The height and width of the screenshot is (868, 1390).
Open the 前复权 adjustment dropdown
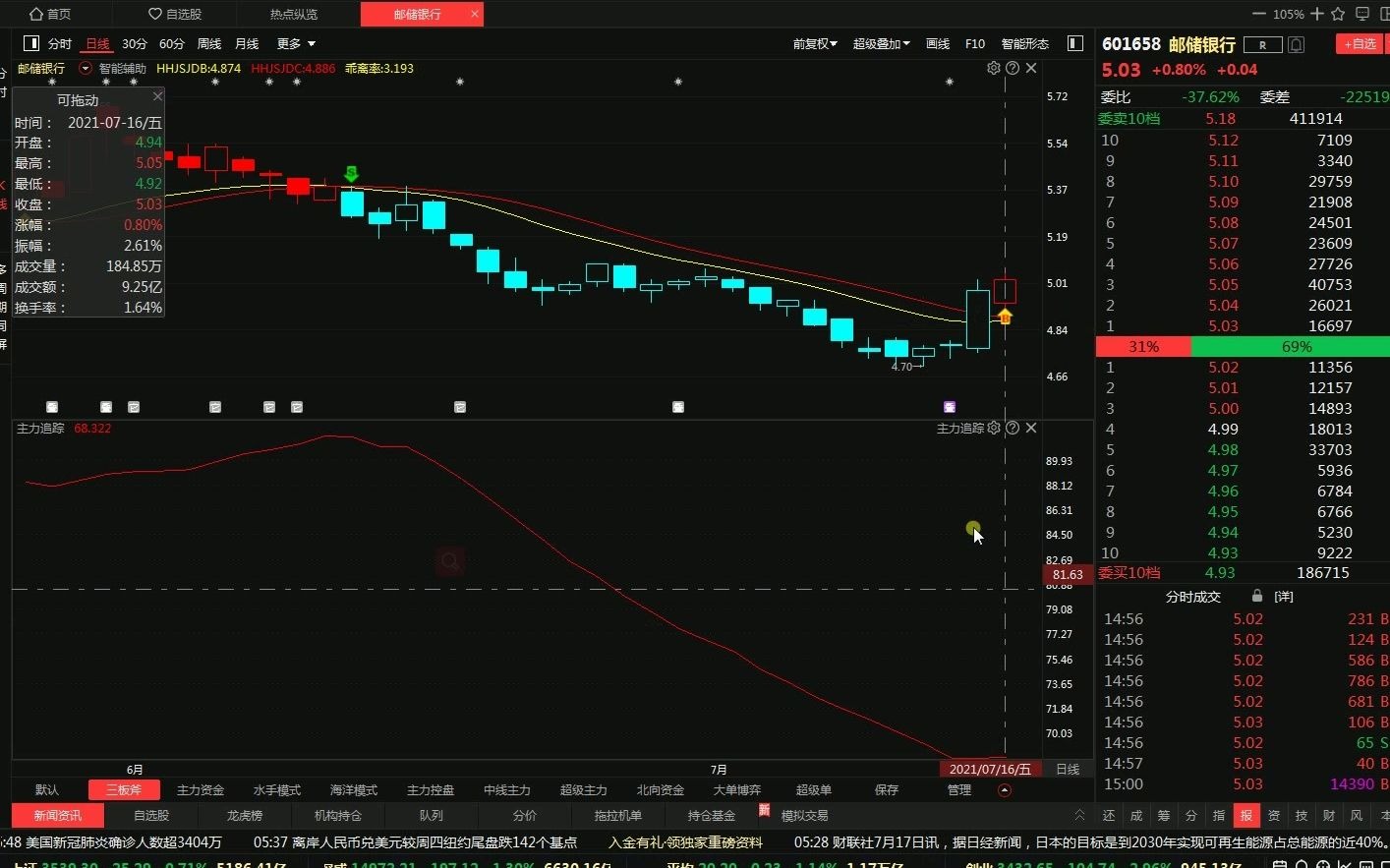815,43
